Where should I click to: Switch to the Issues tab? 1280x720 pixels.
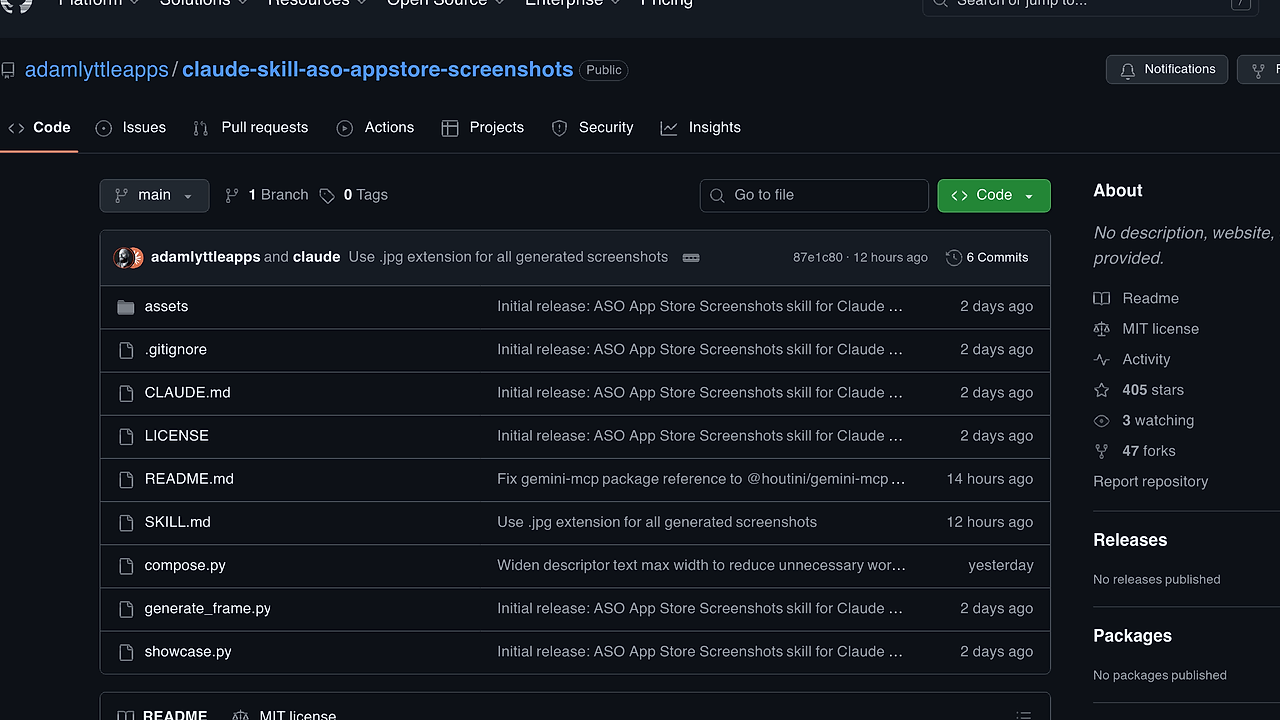coord(131,127)
